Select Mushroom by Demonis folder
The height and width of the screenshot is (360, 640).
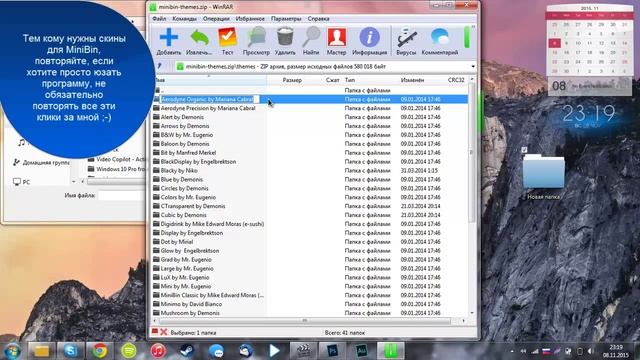point(310,313)
